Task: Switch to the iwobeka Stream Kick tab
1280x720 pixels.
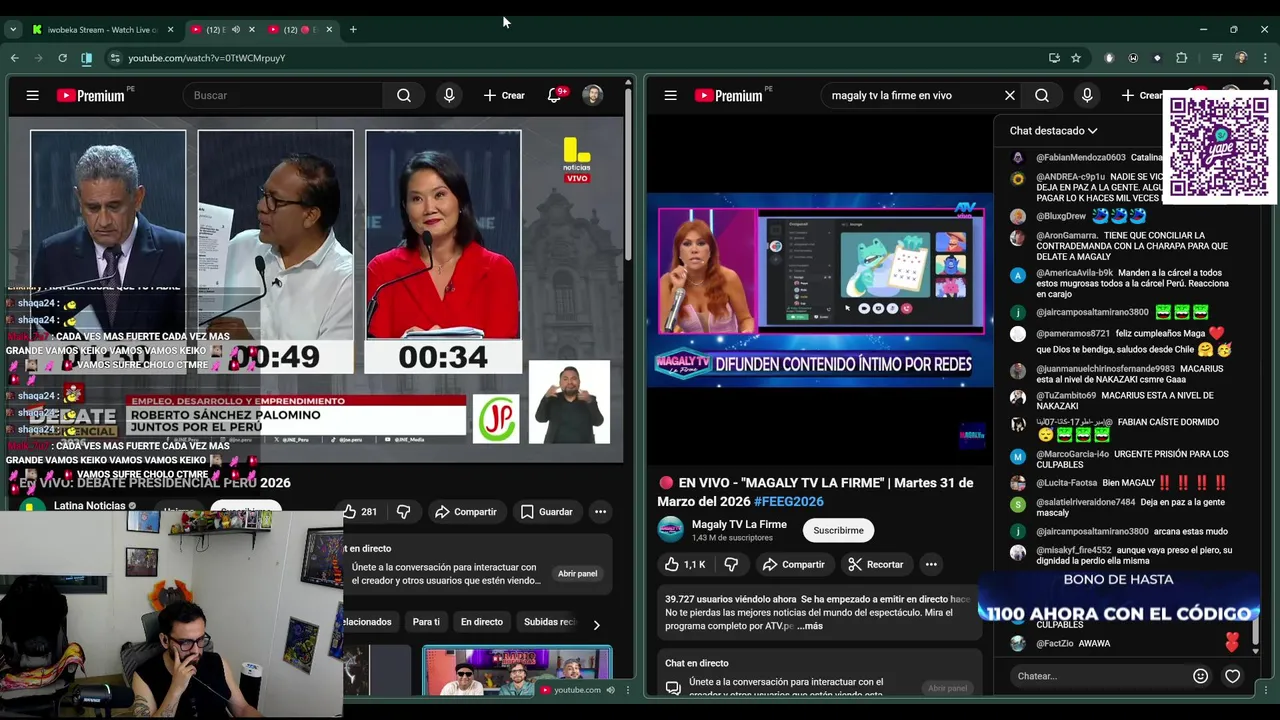Action: [x=101, y=30]
